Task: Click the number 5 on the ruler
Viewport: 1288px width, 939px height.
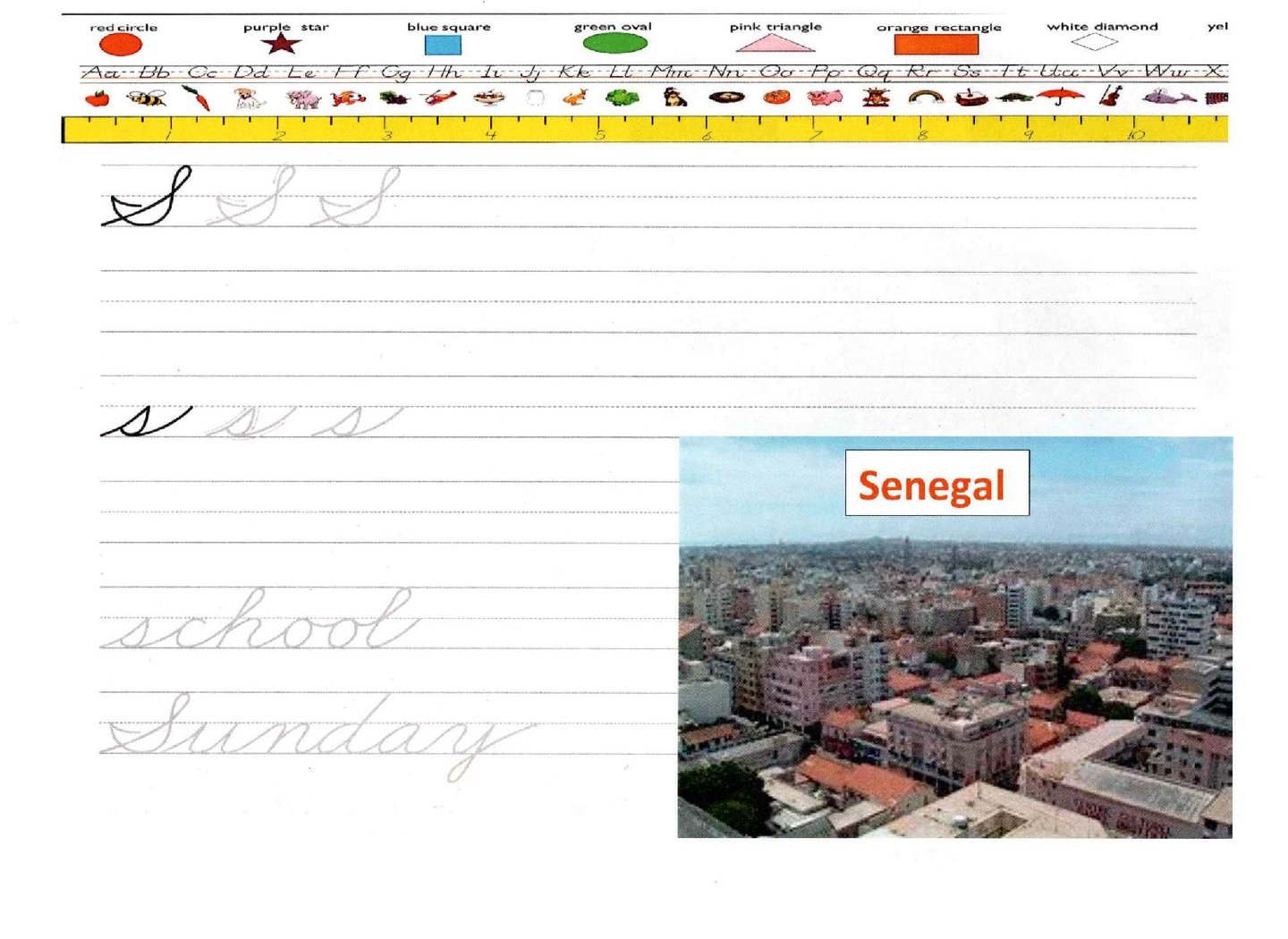Action: coord(600,136)
